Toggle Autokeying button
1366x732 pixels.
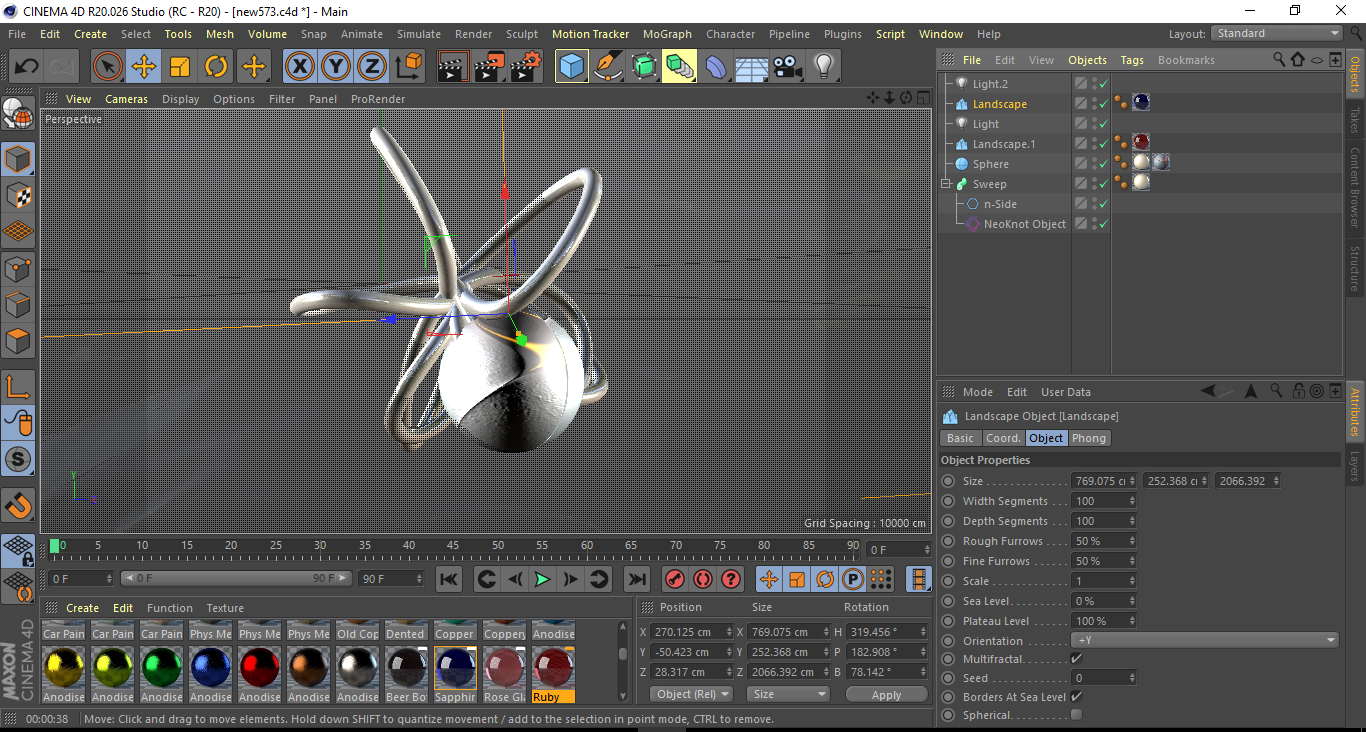coord(703,579)
